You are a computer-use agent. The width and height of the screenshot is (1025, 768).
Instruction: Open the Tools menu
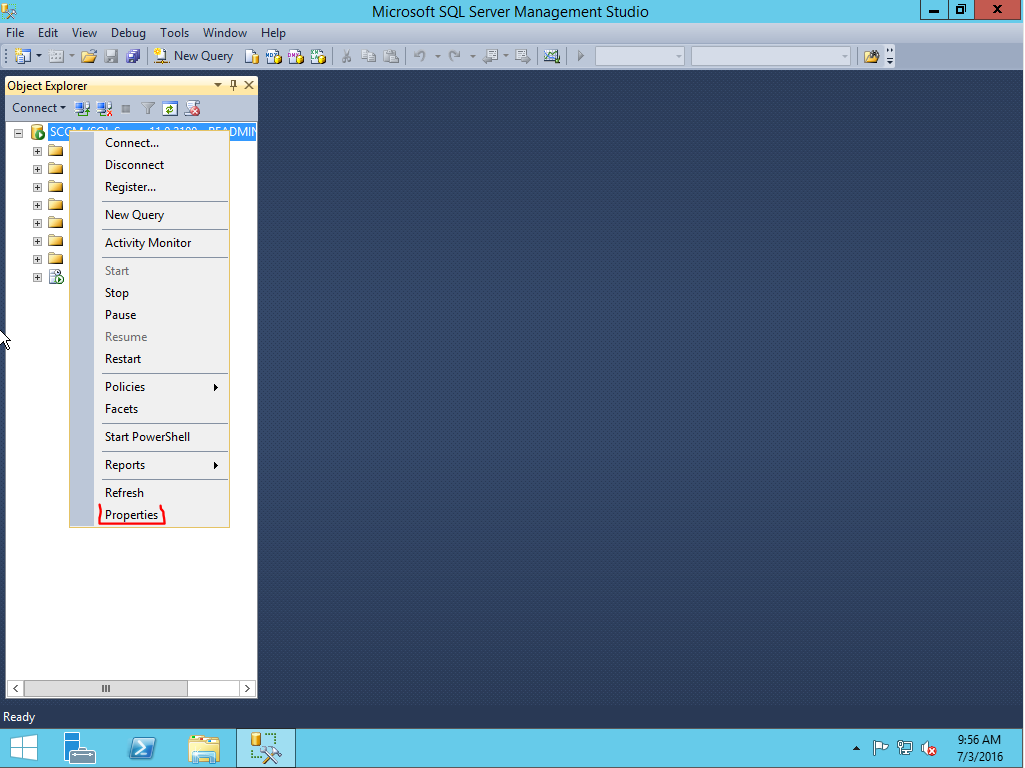tap(175, 33)
